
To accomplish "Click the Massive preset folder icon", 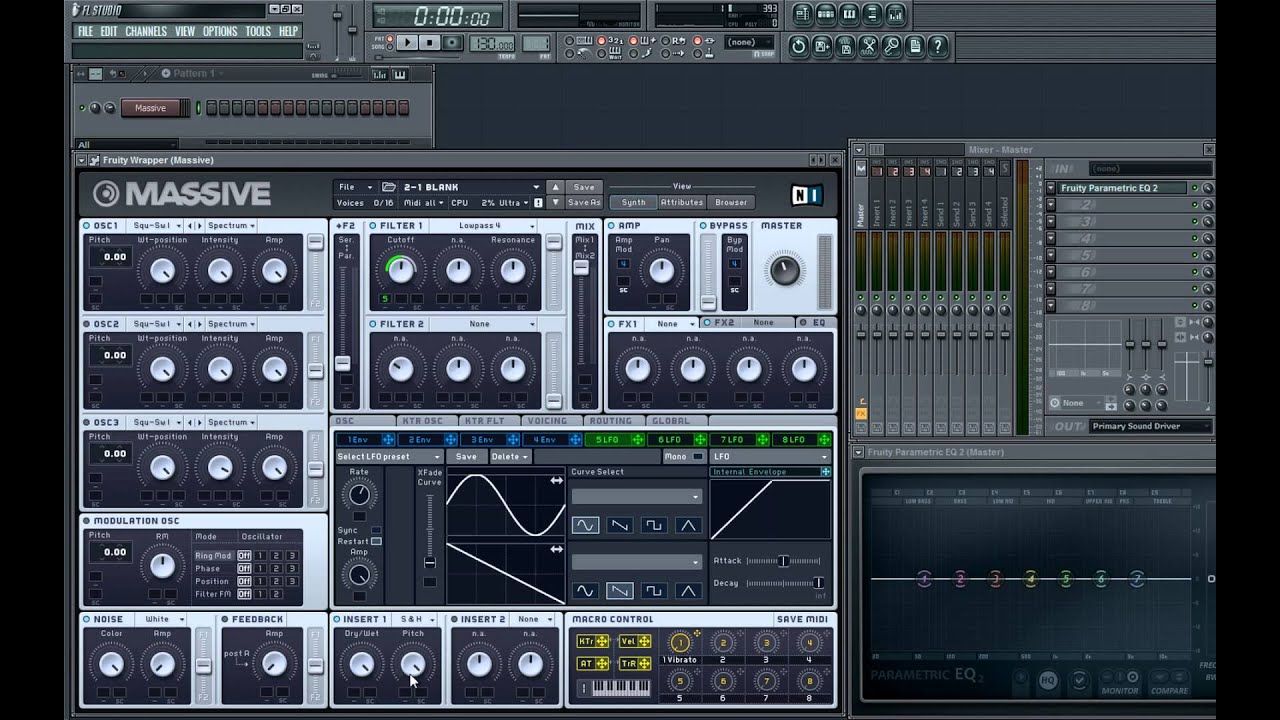I will 389,187.
